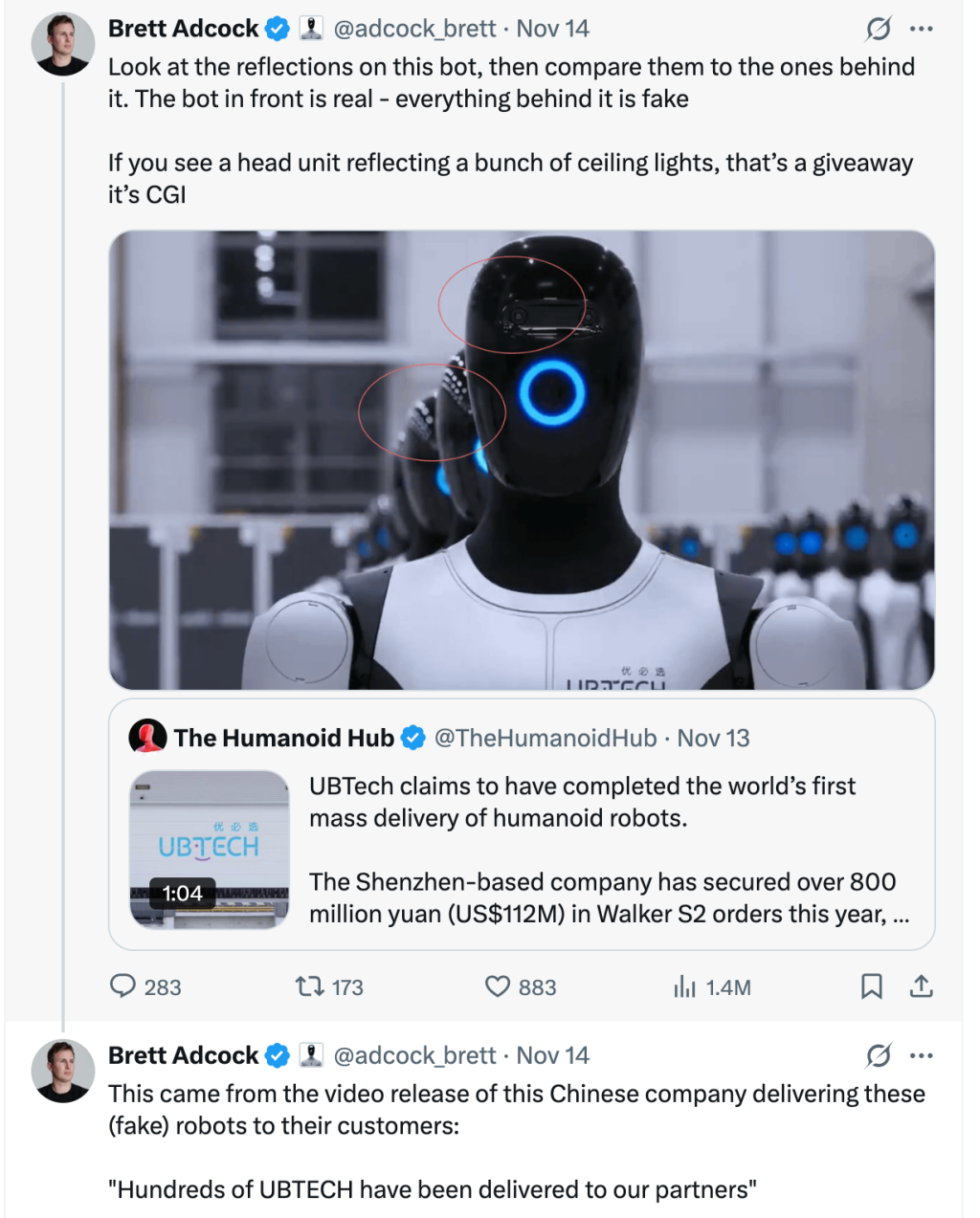Click the @TheHumanoidHub handle

[546, 738]
